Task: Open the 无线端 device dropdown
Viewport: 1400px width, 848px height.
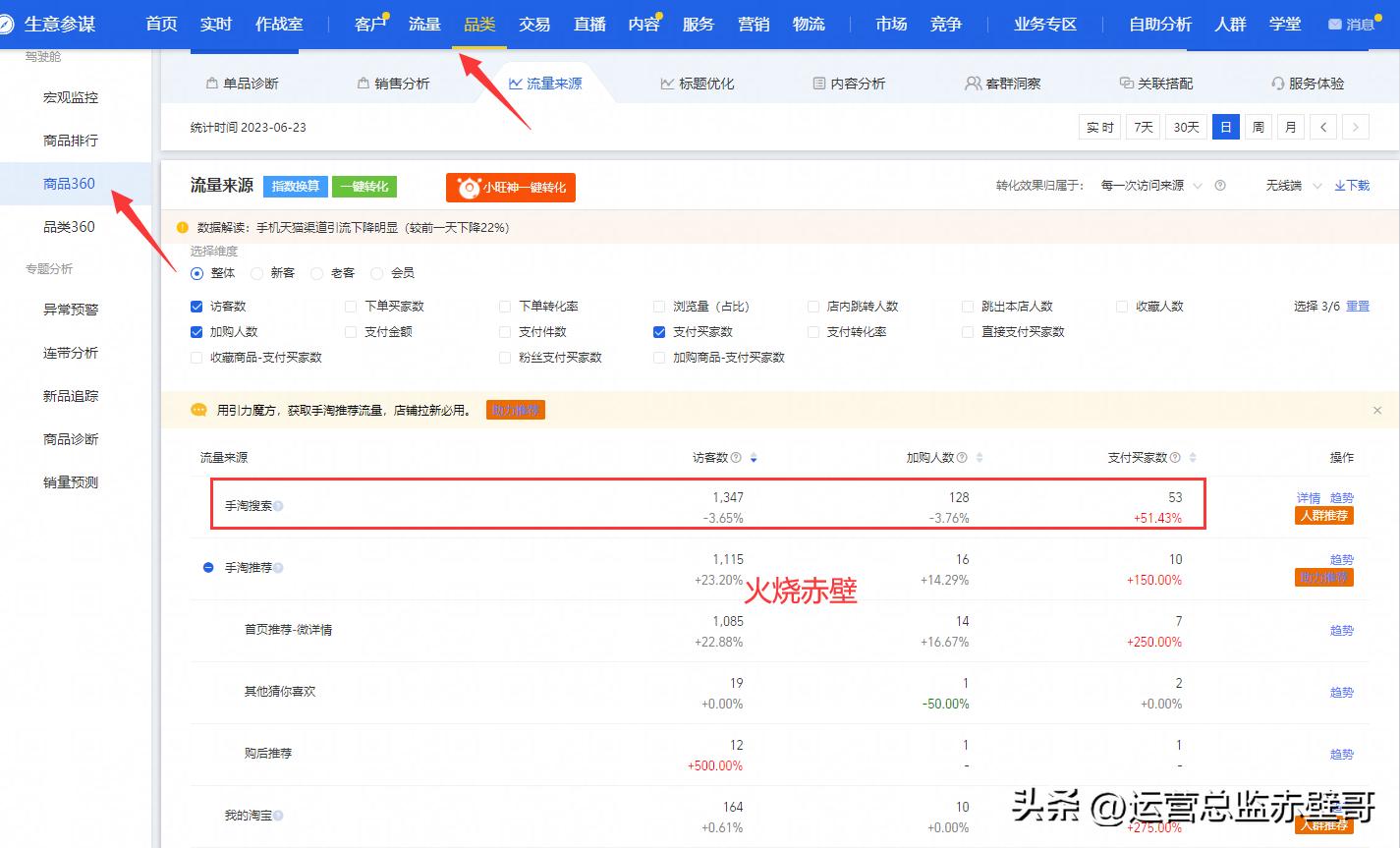Action: tap(1293, 186)
